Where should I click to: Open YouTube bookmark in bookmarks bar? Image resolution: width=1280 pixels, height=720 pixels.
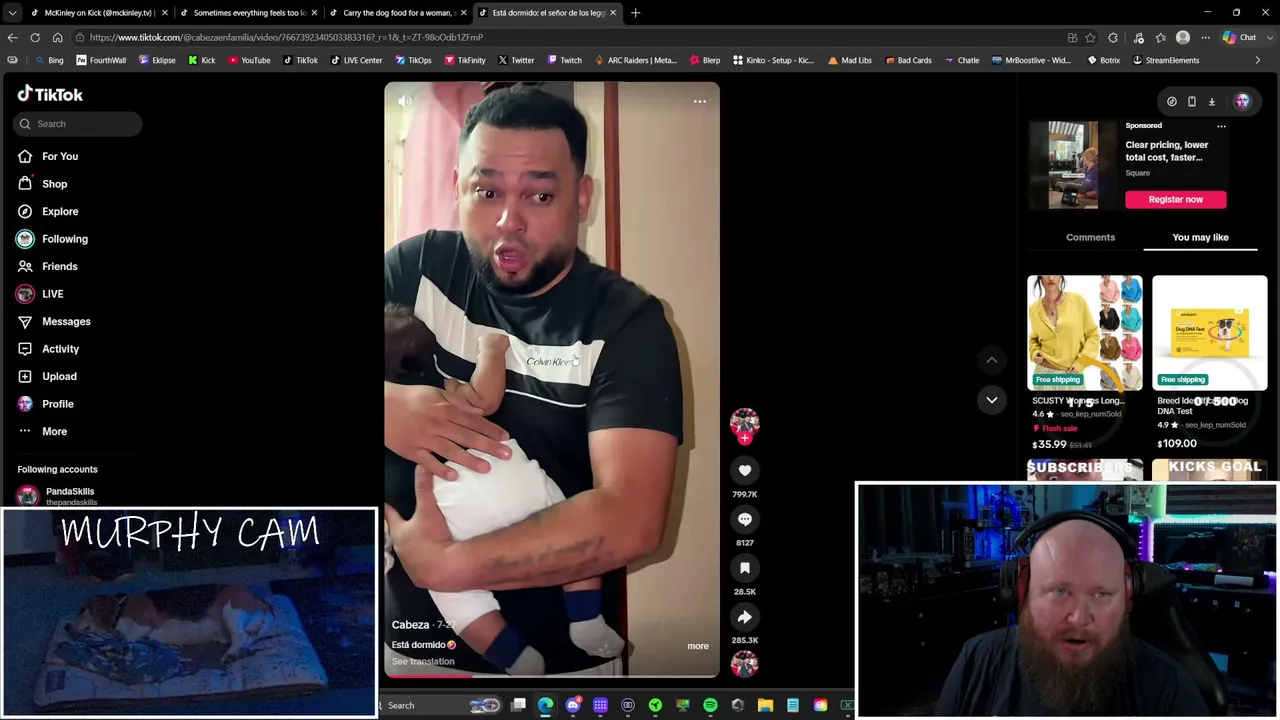click(249, 60)
